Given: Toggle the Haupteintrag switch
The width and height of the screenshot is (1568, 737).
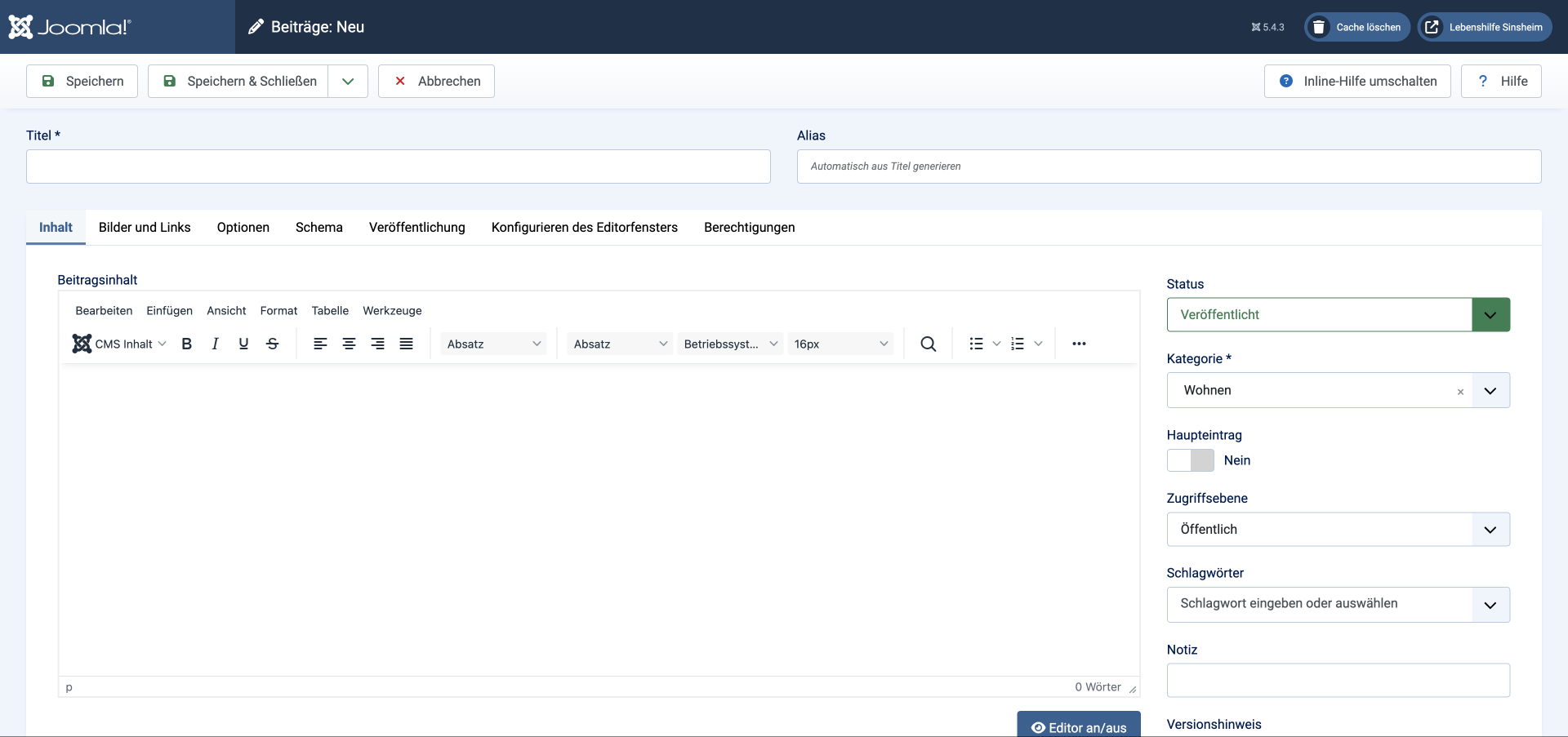Looking at the screenshot, I should tap(1190, 460).
